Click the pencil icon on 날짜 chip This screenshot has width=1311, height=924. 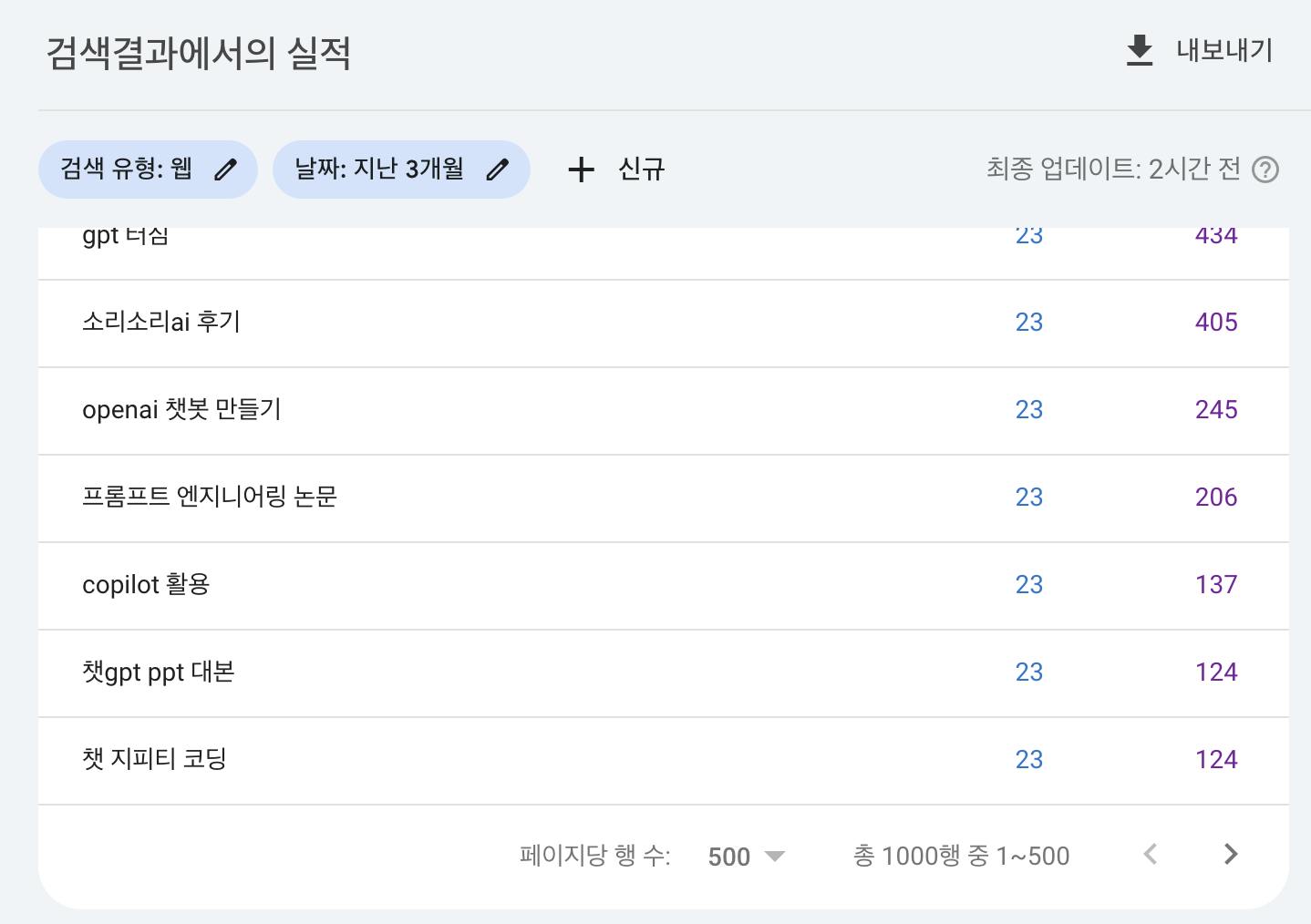(497, 169)
